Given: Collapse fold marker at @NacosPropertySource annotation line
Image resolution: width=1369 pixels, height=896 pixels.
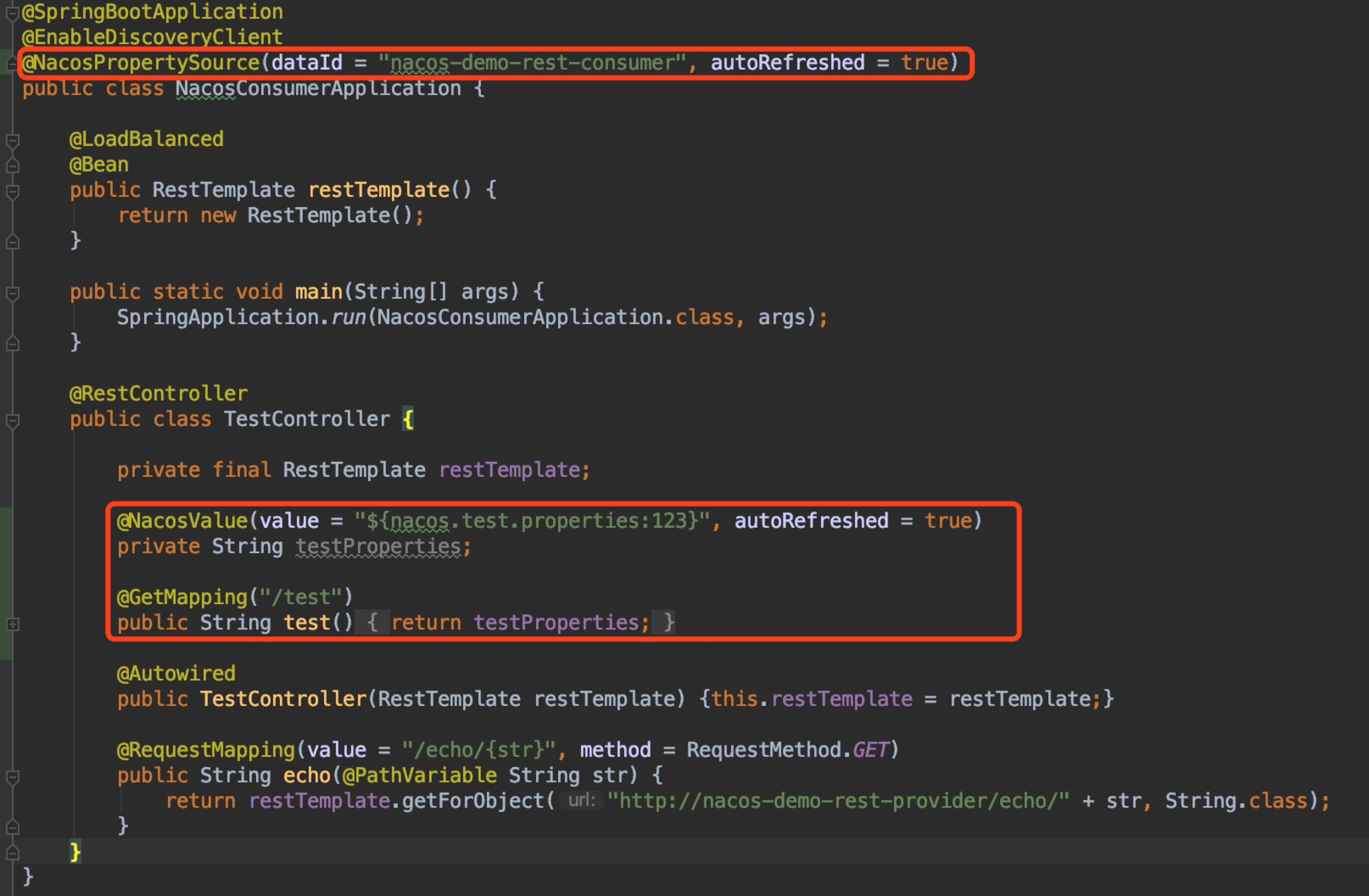Looking at the screenshot, I should [x=12, y=64].
